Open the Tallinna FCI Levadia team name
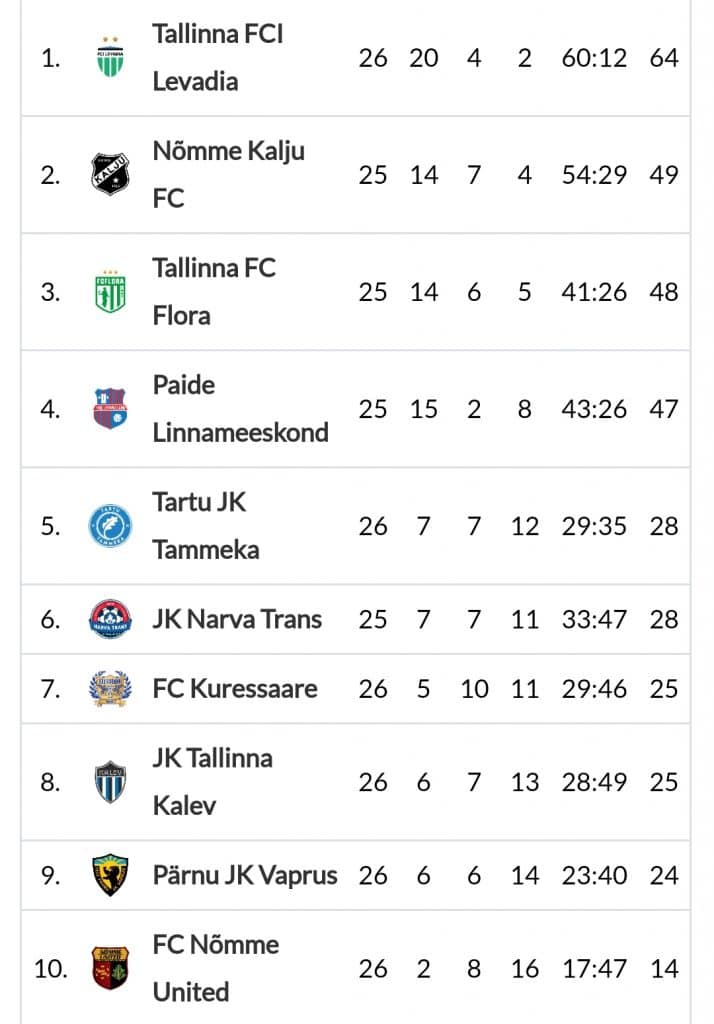714x1024 pixels. click(218, 57)
